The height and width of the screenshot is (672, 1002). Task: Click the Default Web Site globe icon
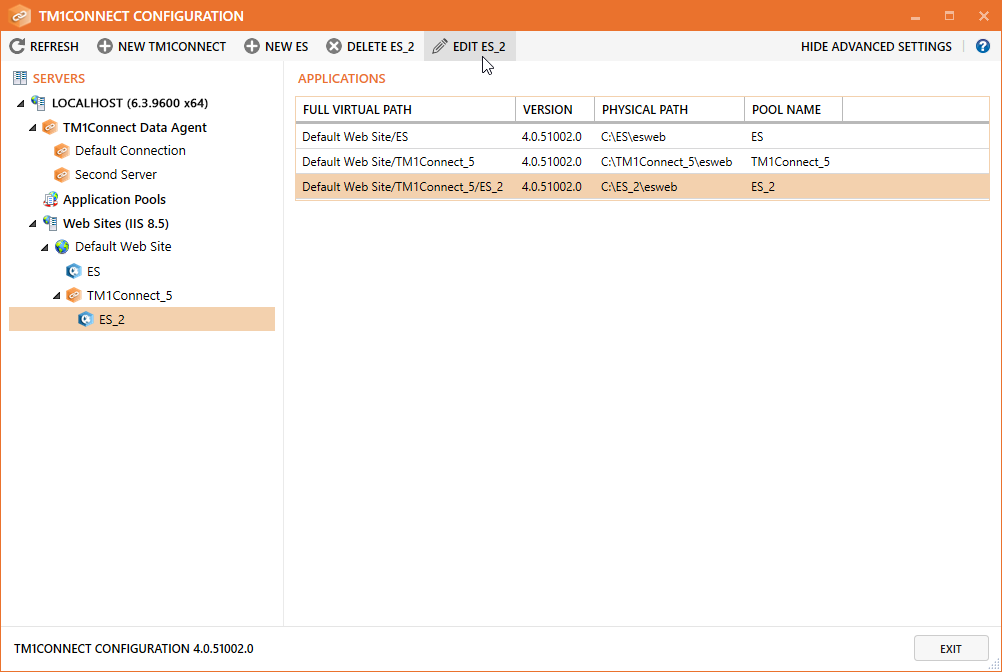[62, 247]
